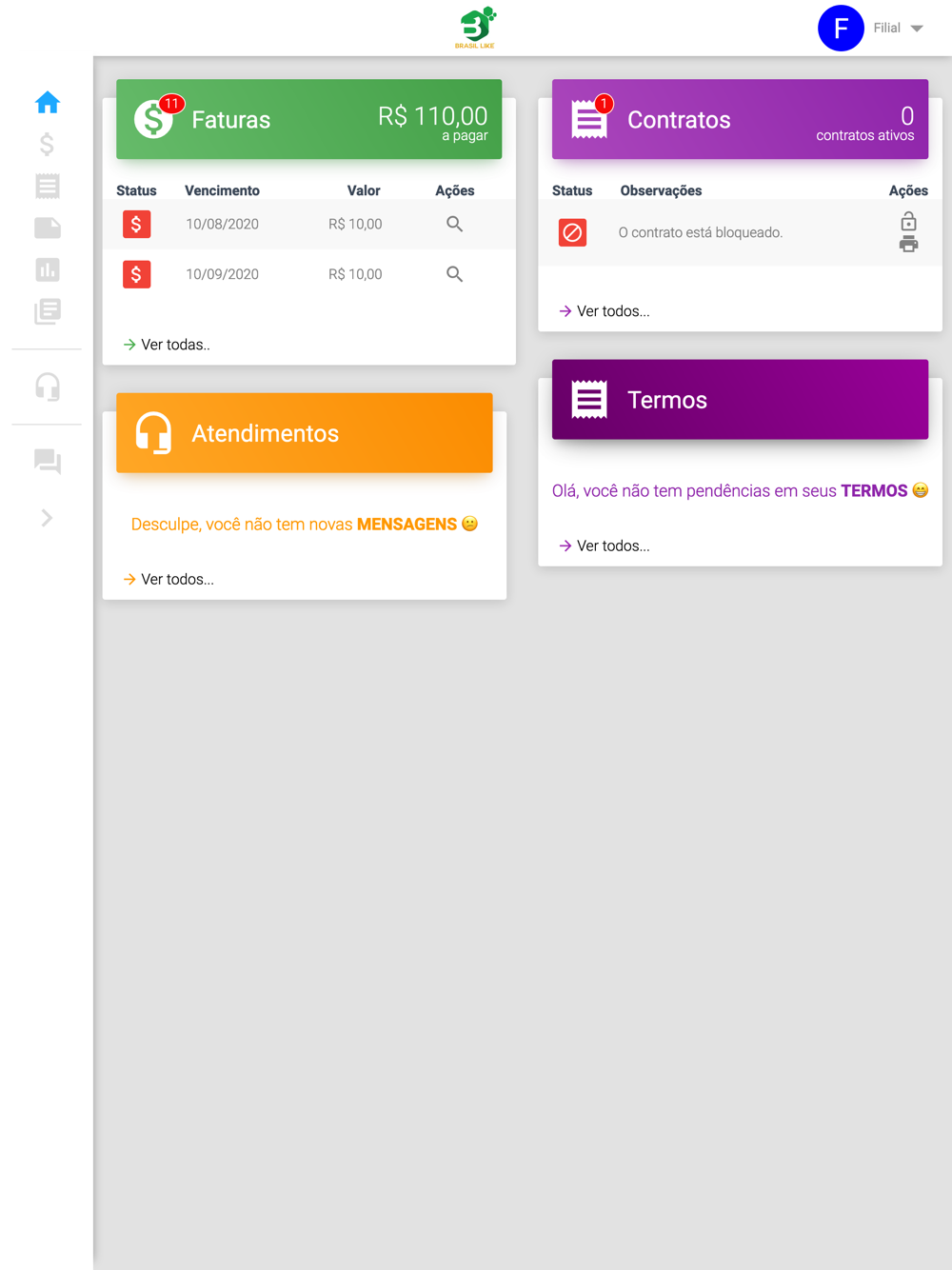
Task: Open the chat bubbles sidebar icon
Action: [x=47, y=462]
